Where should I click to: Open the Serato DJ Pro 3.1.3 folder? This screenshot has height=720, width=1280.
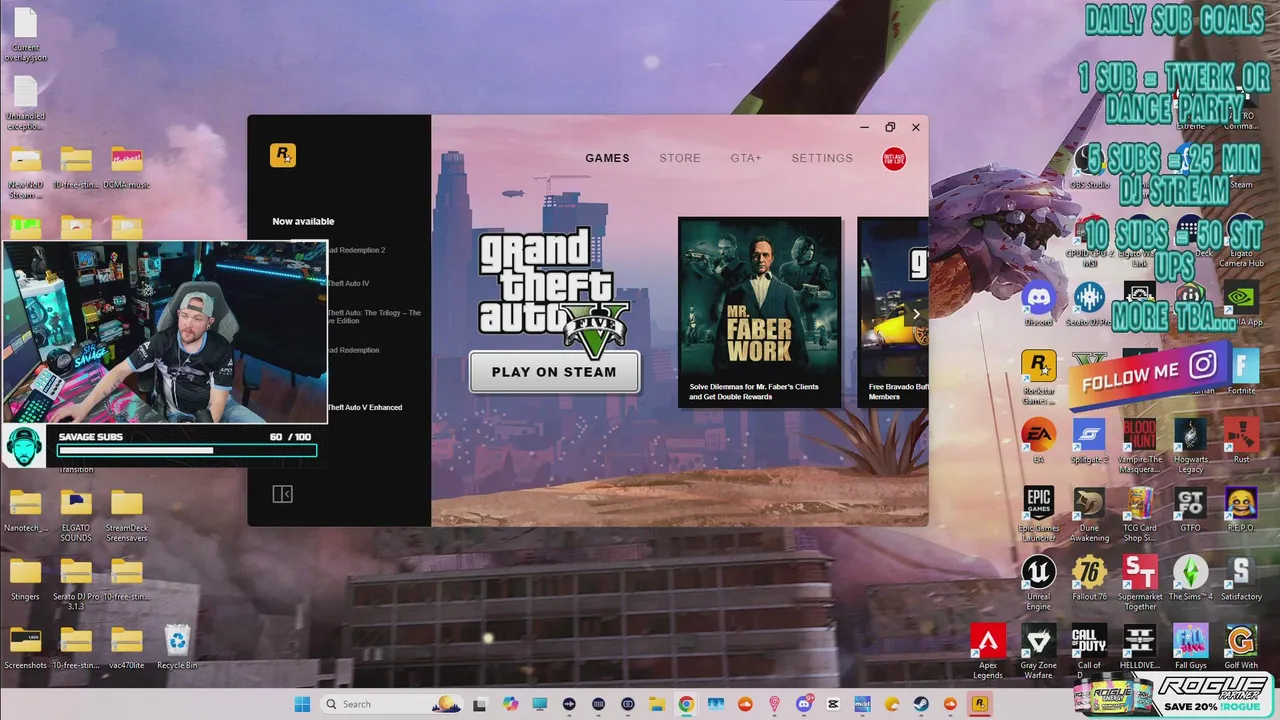point(76,584)
